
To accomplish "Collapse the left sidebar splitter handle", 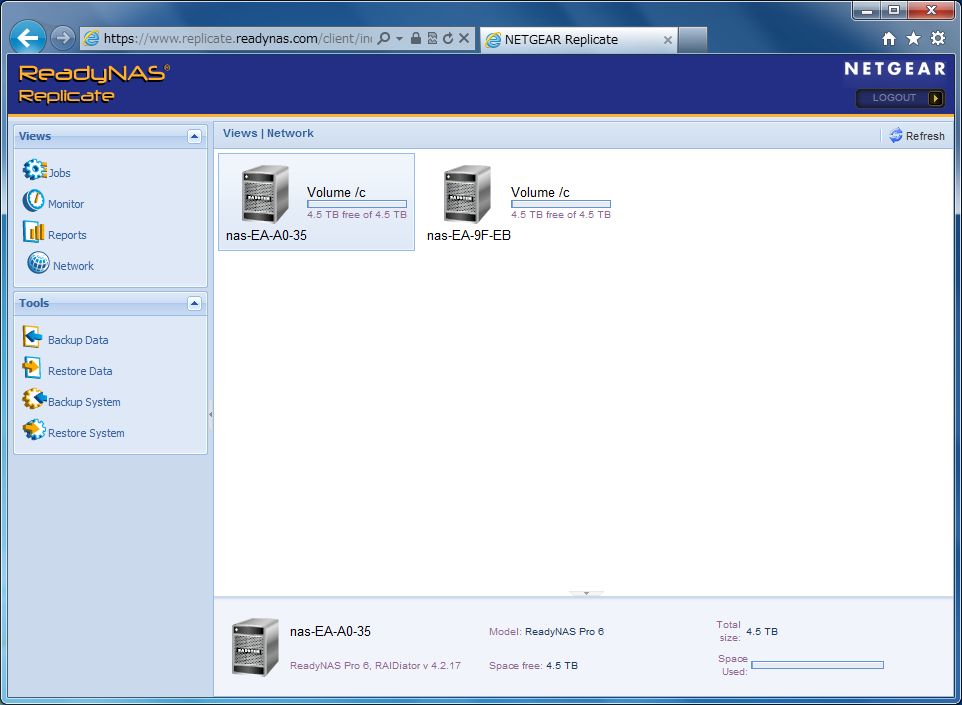I will [210, 414].
